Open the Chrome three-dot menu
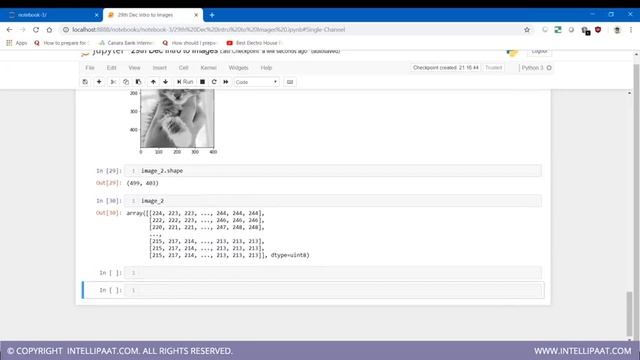640x360 pixels. tap(631, 30)
